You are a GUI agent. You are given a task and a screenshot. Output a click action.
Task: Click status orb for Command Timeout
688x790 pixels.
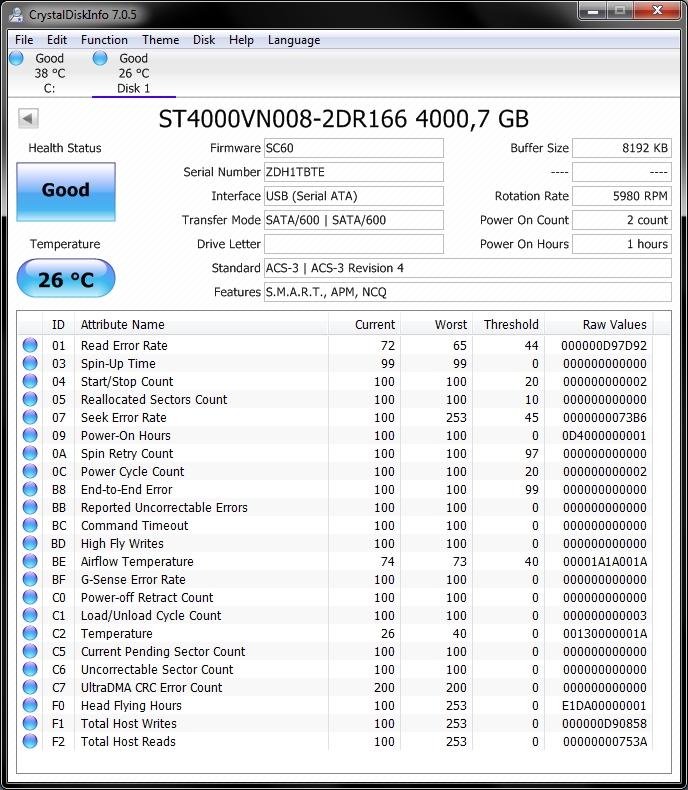click(30, 525)
